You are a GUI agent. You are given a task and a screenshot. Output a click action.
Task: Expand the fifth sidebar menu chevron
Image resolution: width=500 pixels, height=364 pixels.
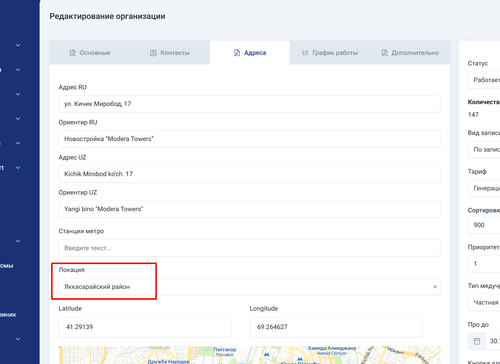pos(18,143)
